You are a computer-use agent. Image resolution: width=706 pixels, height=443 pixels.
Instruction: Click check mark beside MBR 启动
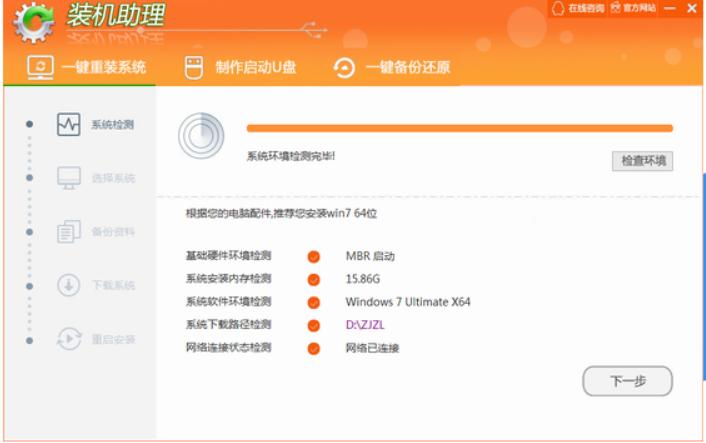click(x=314, y=257)
